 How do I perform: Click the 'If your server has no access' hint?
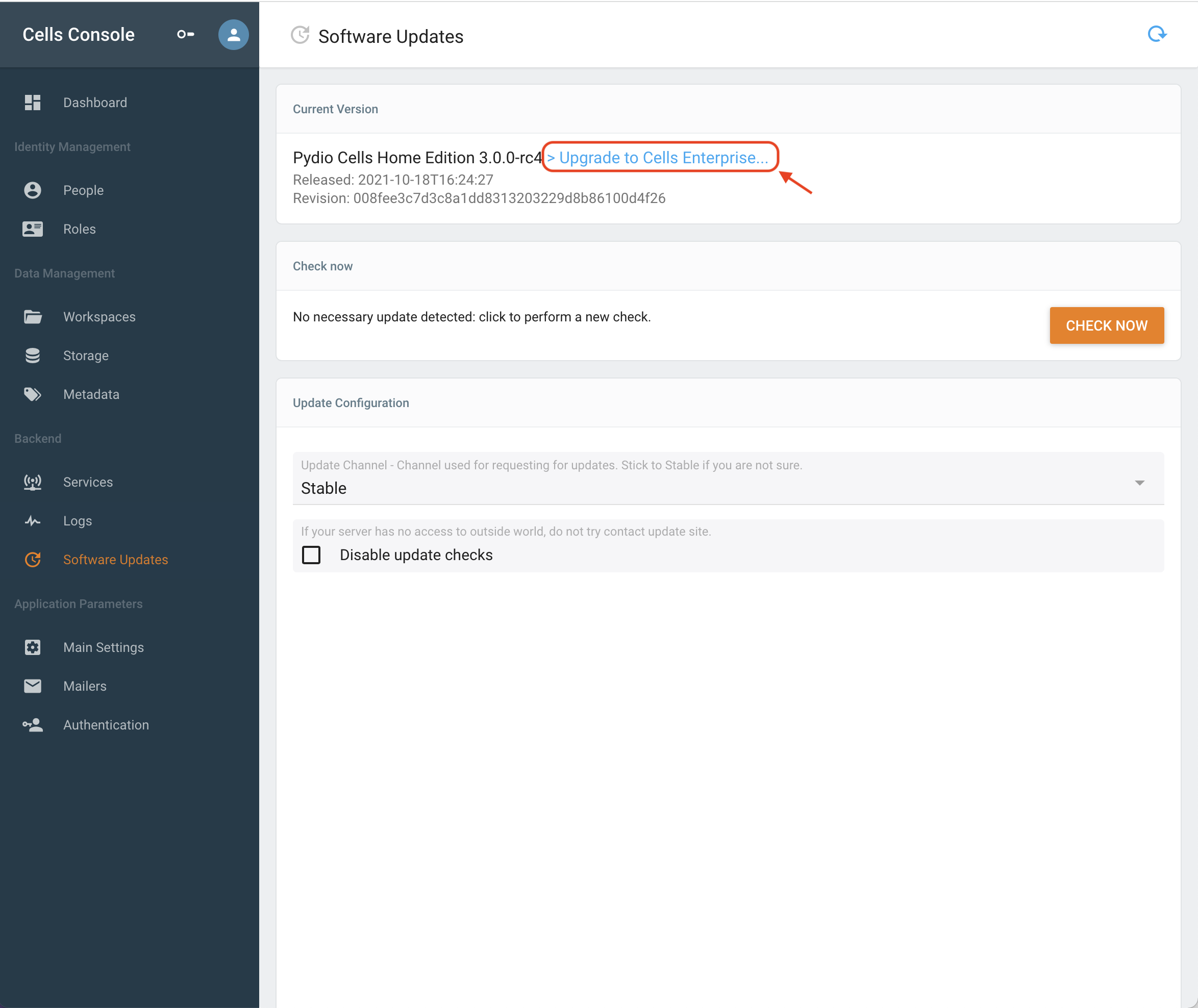(506, 532)
